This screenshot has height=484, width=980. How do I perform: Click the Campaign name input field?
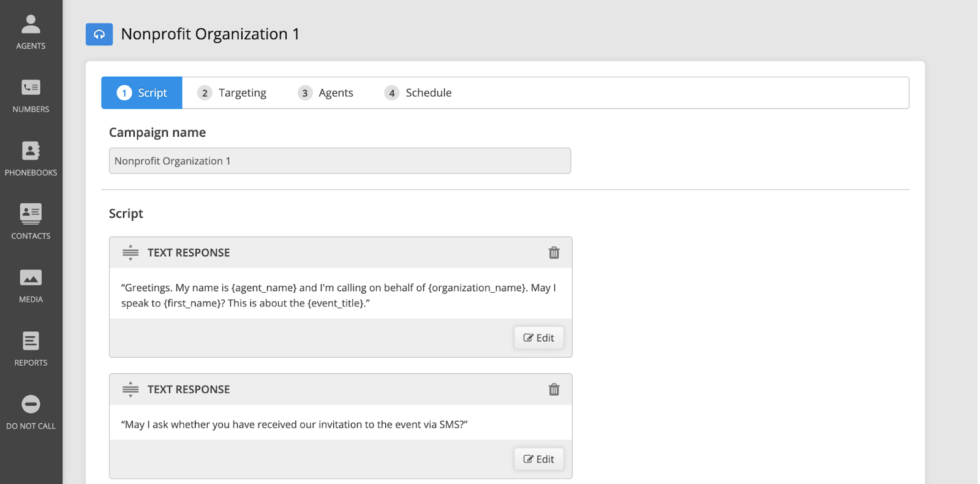tap(340, 161)
